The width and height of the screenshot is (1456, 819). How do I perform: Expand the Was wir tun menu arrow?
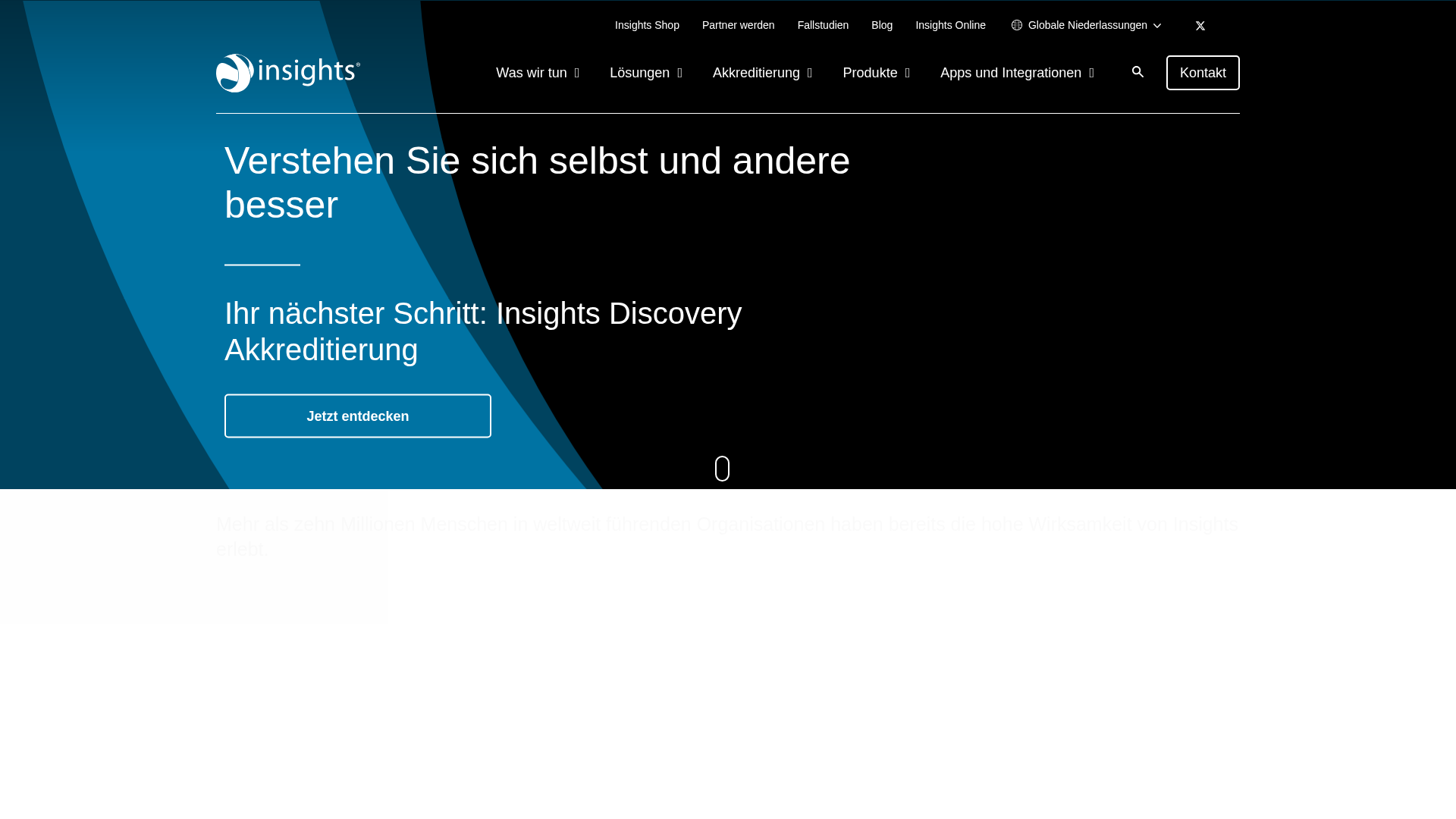[577, 74]
